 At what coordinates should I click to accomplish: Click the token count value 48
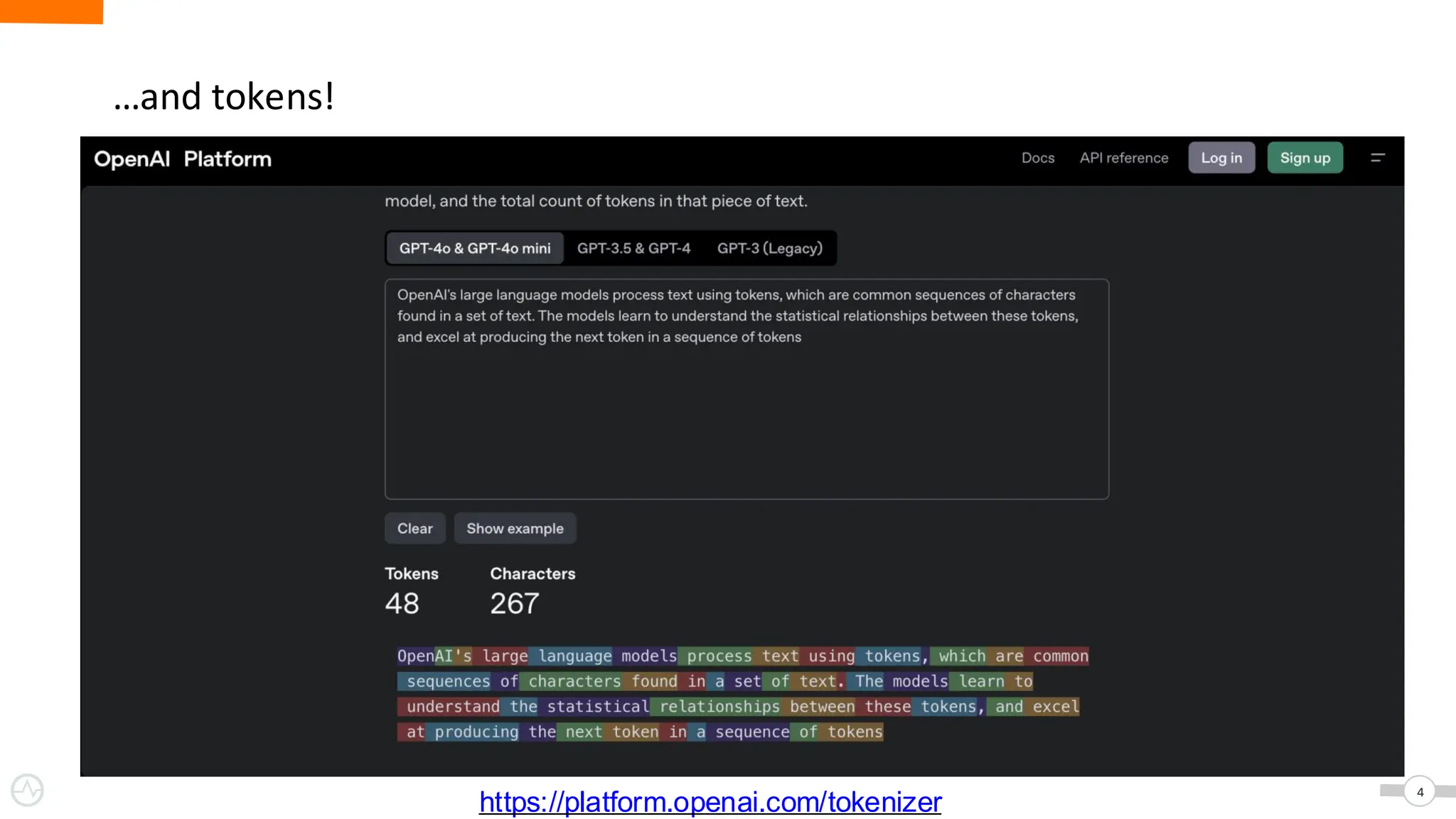tap(402, 604)
